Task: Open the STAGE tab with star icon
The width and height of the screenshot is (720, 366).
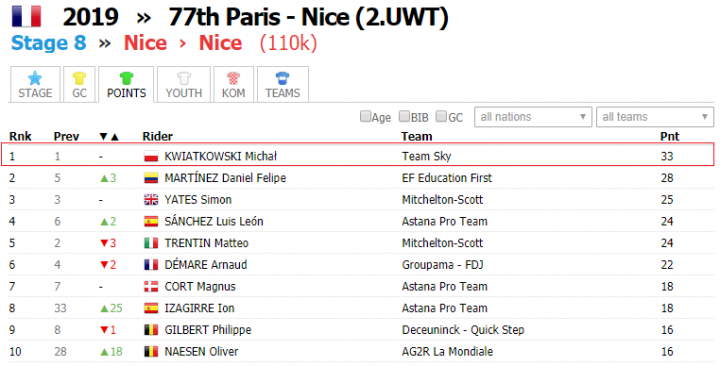Action: (35, 84)
